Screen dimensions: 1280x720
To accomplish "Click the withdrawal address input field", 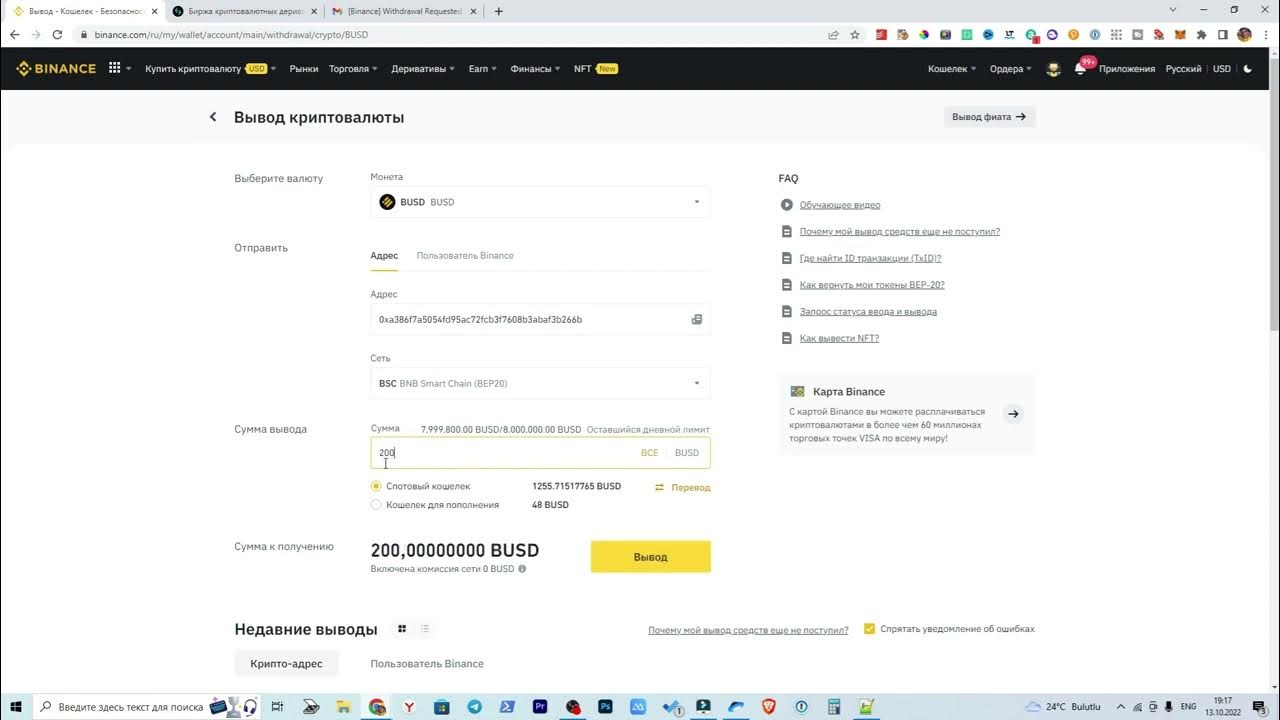I will coord(540,320).
